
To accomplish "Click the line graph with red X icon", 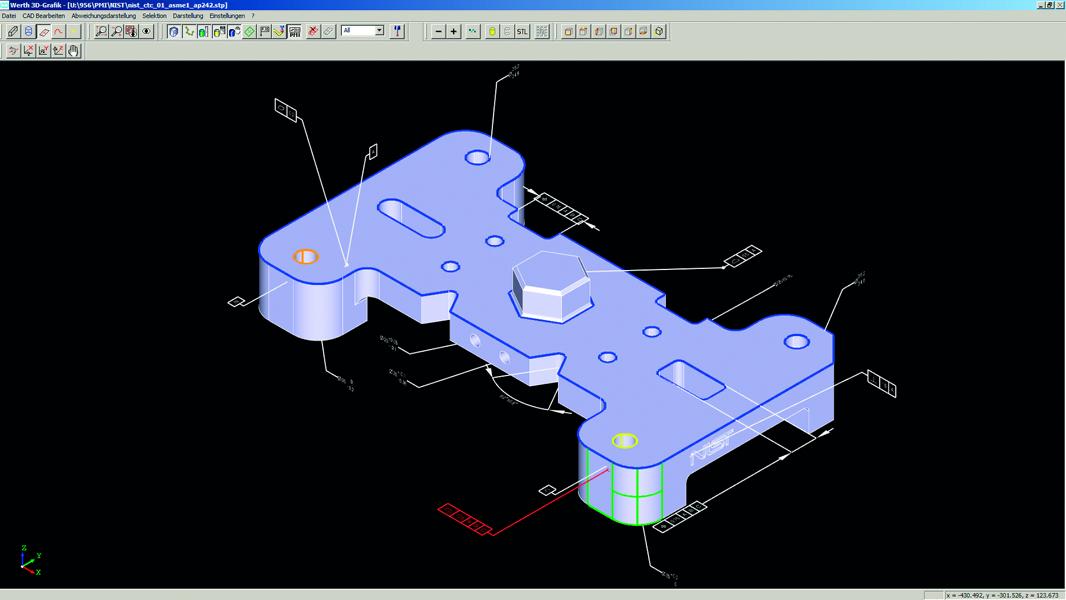I will (x=58, y=50).
